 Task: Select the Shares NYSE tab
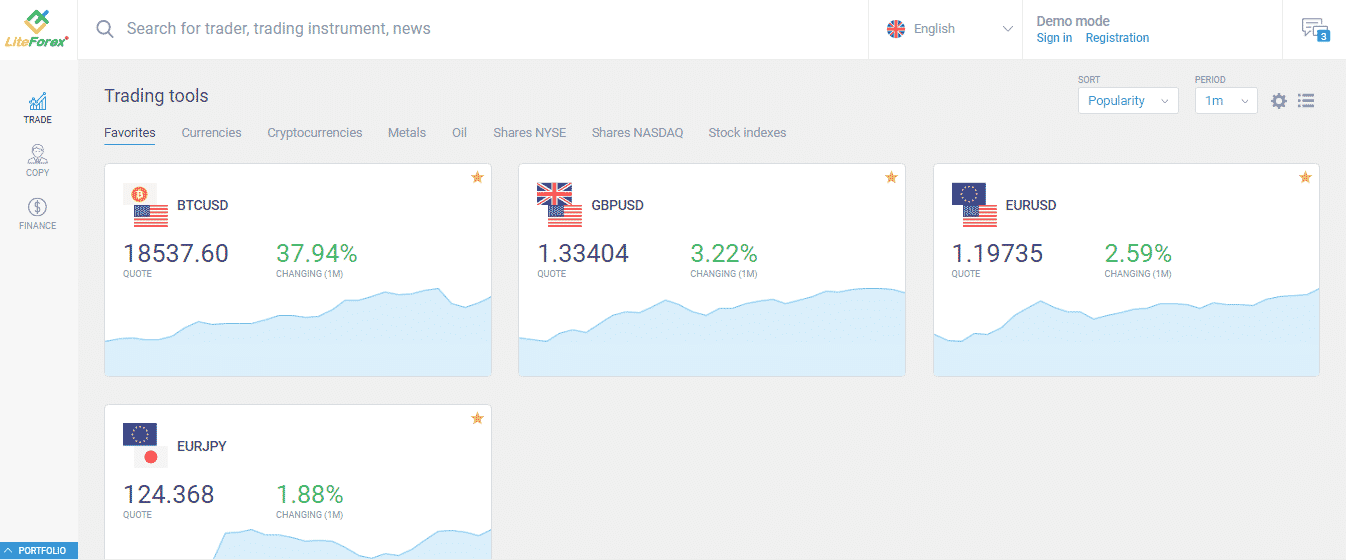coord(529,132)
